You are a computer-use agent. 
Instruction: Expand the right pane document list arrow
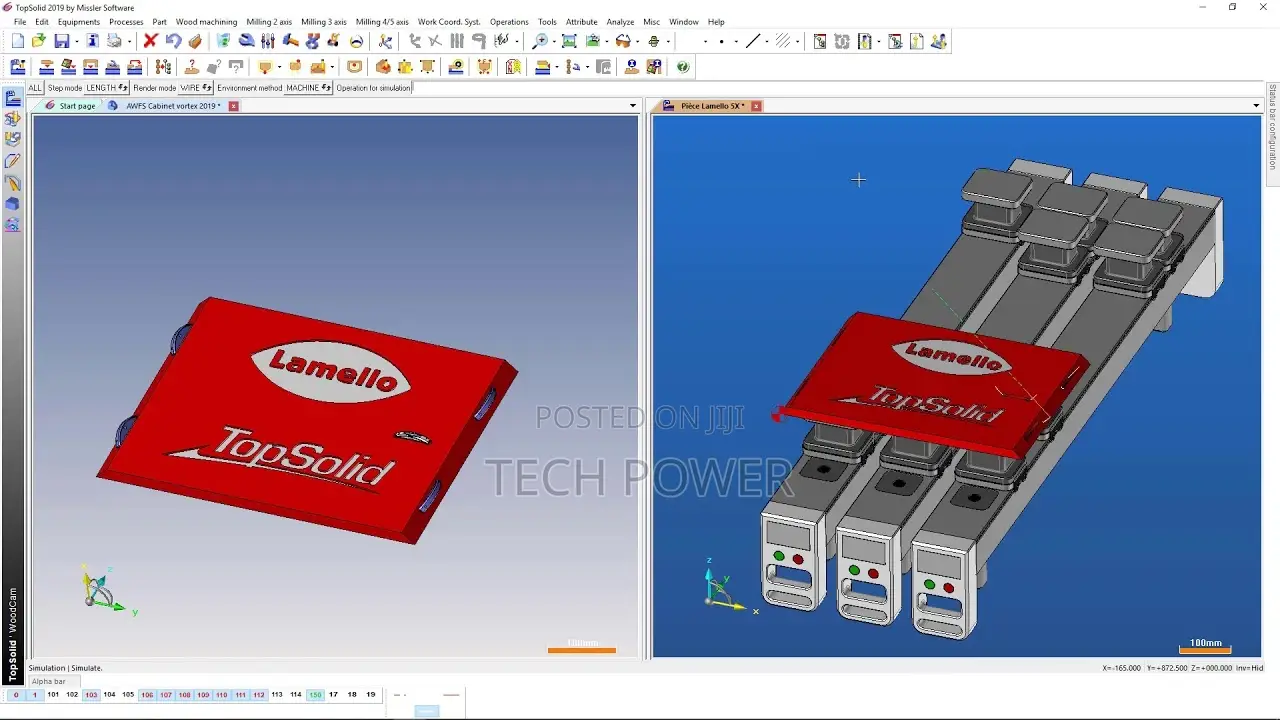point(1256,106)
